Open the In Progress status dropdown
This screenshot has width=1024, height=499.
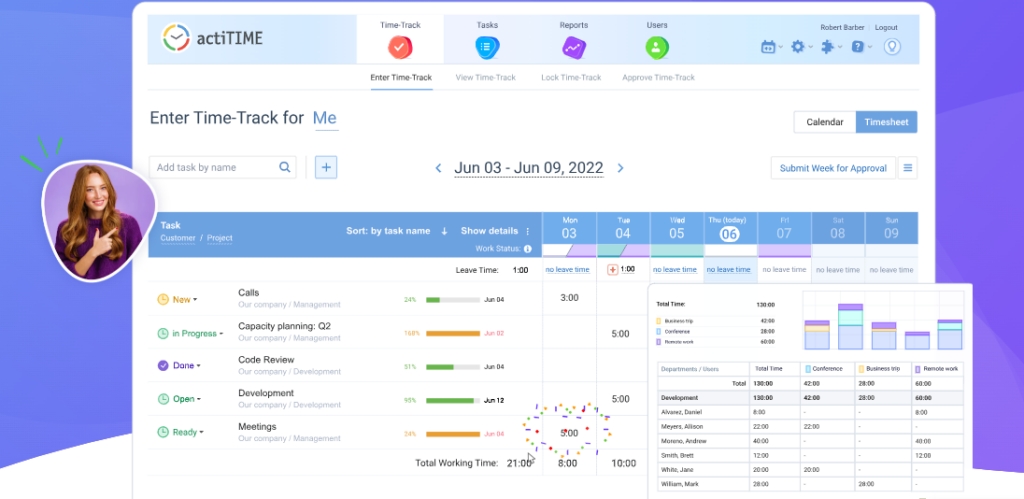click(198, 334)
